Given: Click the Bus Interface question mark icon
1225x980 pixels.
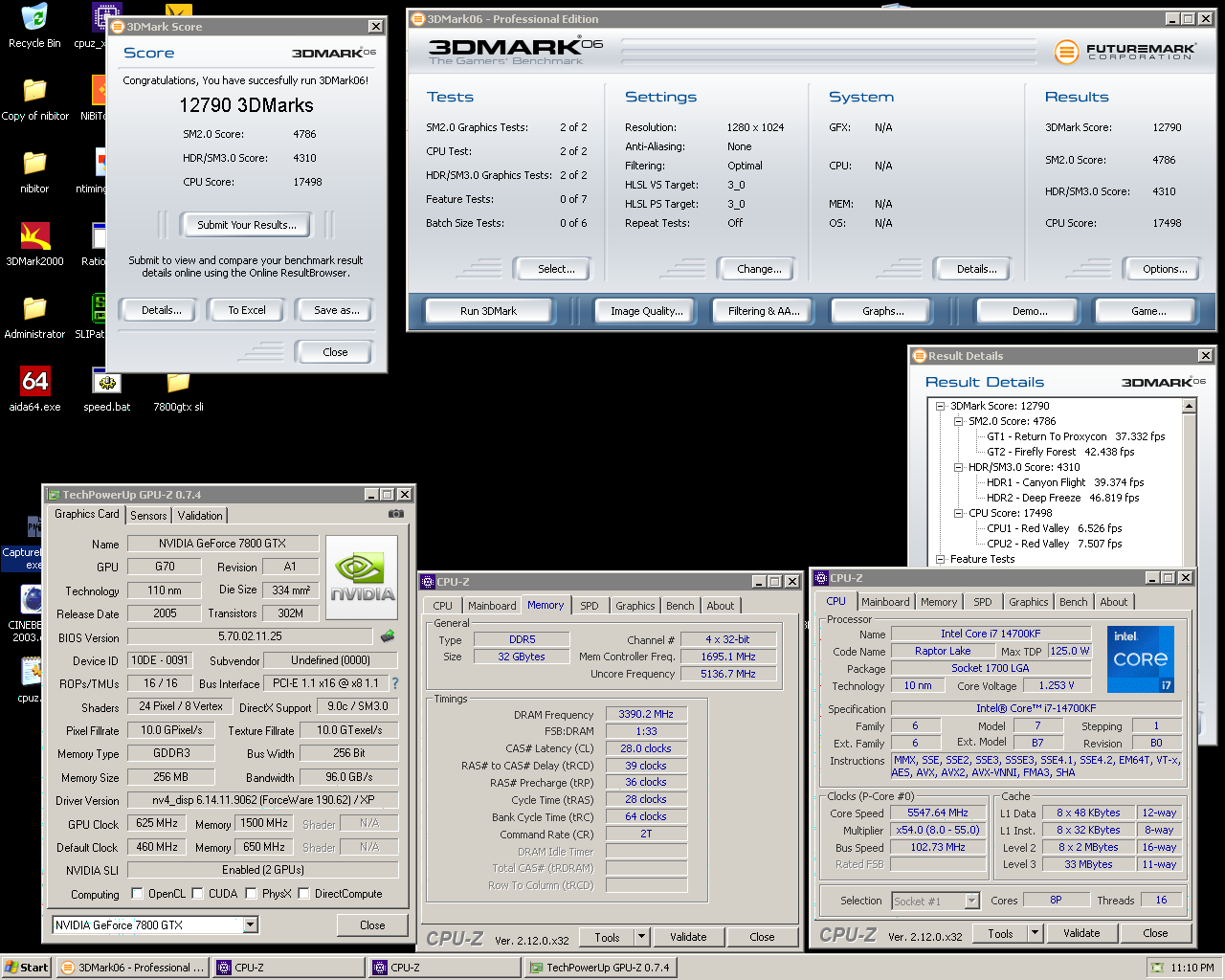Looking at the screenshot, I should pyautogui.click(x=394, y=683).
